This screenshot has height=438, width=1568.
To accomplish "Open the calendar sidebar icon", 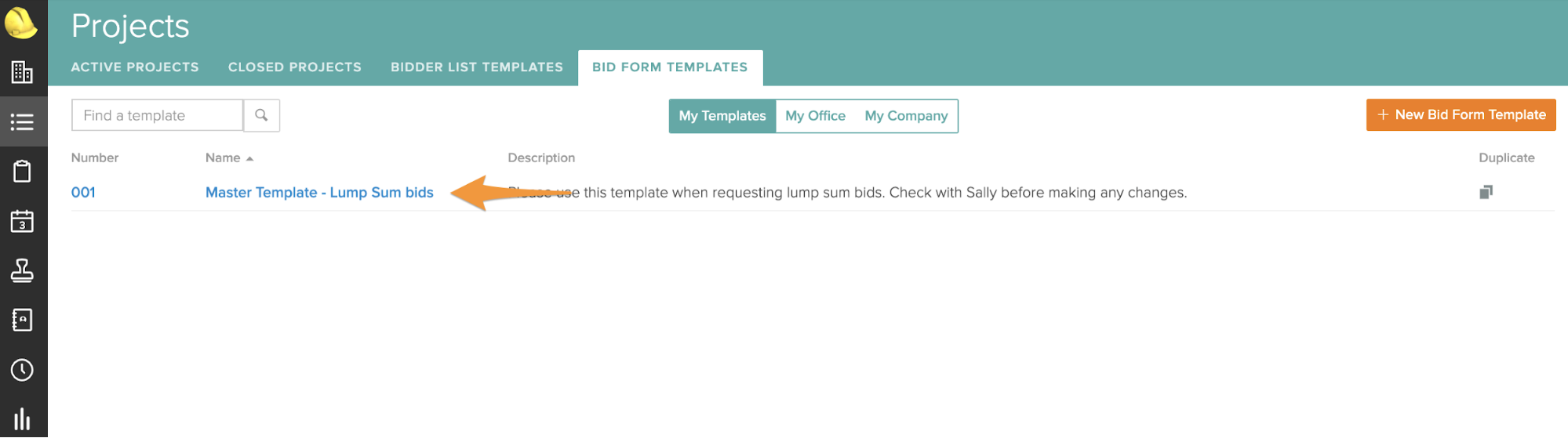I will [22, 221].
